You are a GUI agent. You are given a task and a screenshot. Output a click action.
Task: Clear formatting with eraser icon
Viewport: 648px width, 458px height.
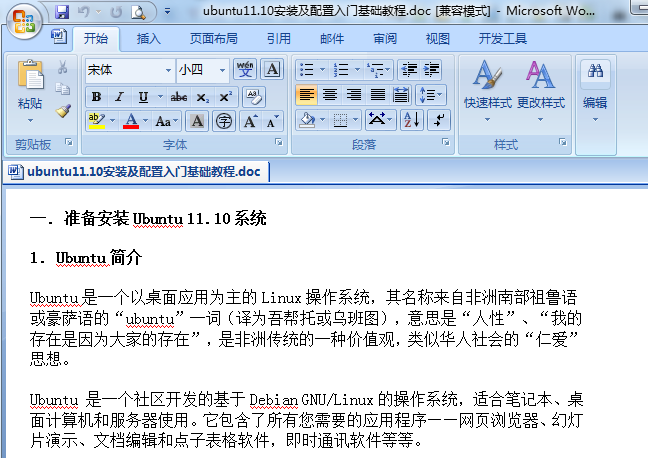[x=254, y=97]
